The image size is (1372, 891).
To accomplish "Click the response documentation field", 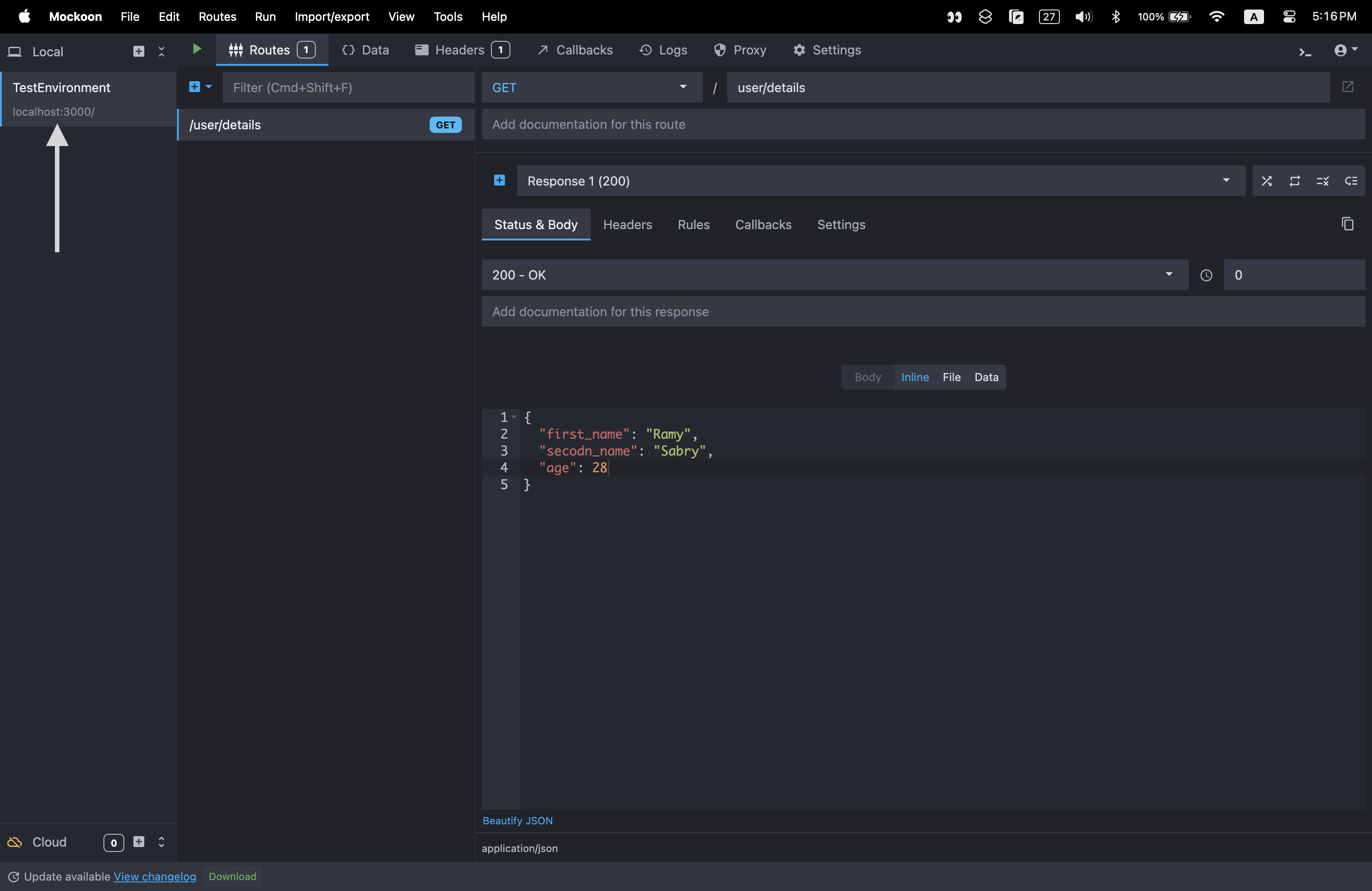I will [x=923, y=312].
